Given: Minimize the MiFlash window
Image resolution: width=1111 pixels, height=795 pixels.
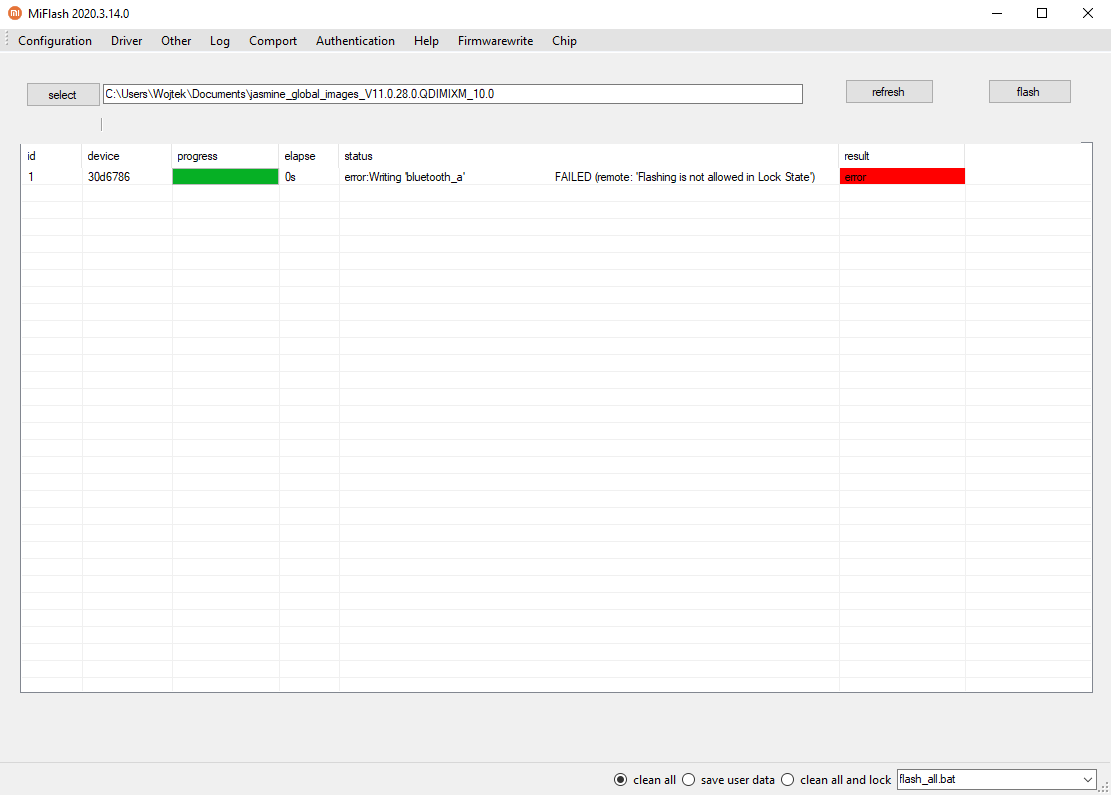Looking at the screenshot, I should 997,13.
